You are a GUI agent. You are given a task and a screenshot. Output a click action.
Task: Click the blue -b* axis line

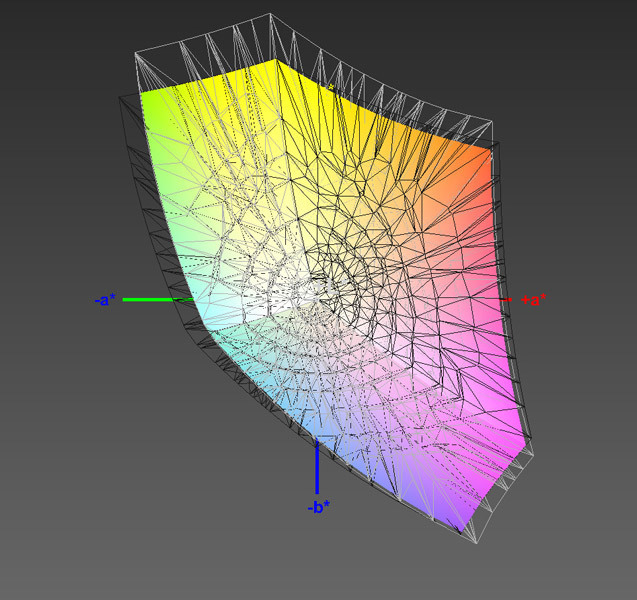click(x=317, y=466)
